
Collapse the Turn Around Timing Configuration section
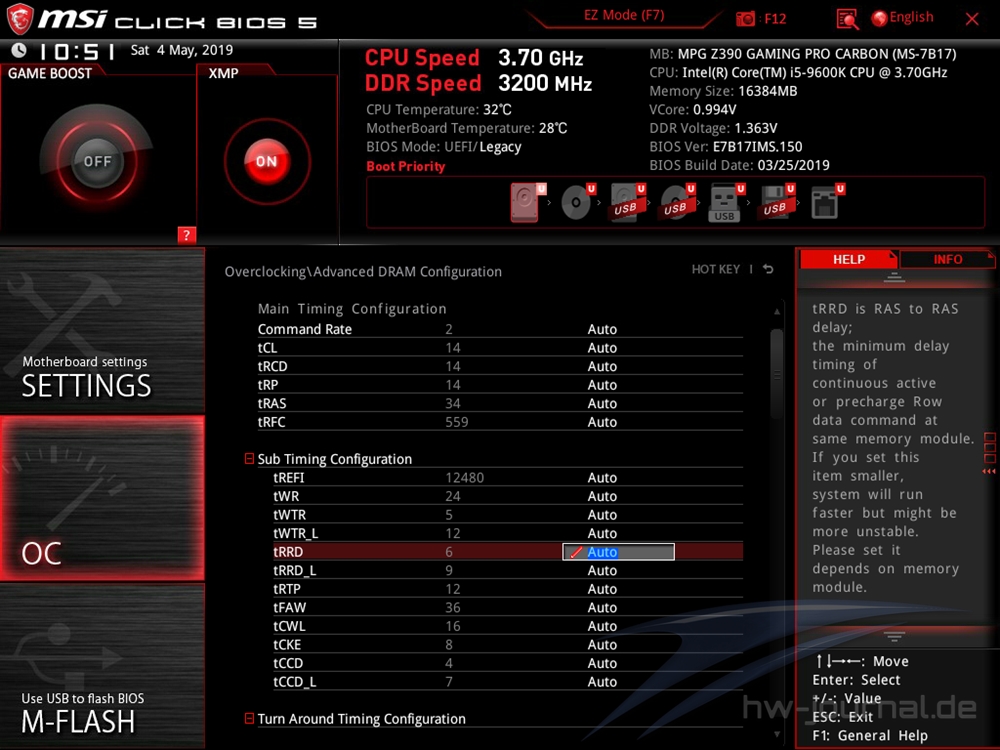(249, 718)
